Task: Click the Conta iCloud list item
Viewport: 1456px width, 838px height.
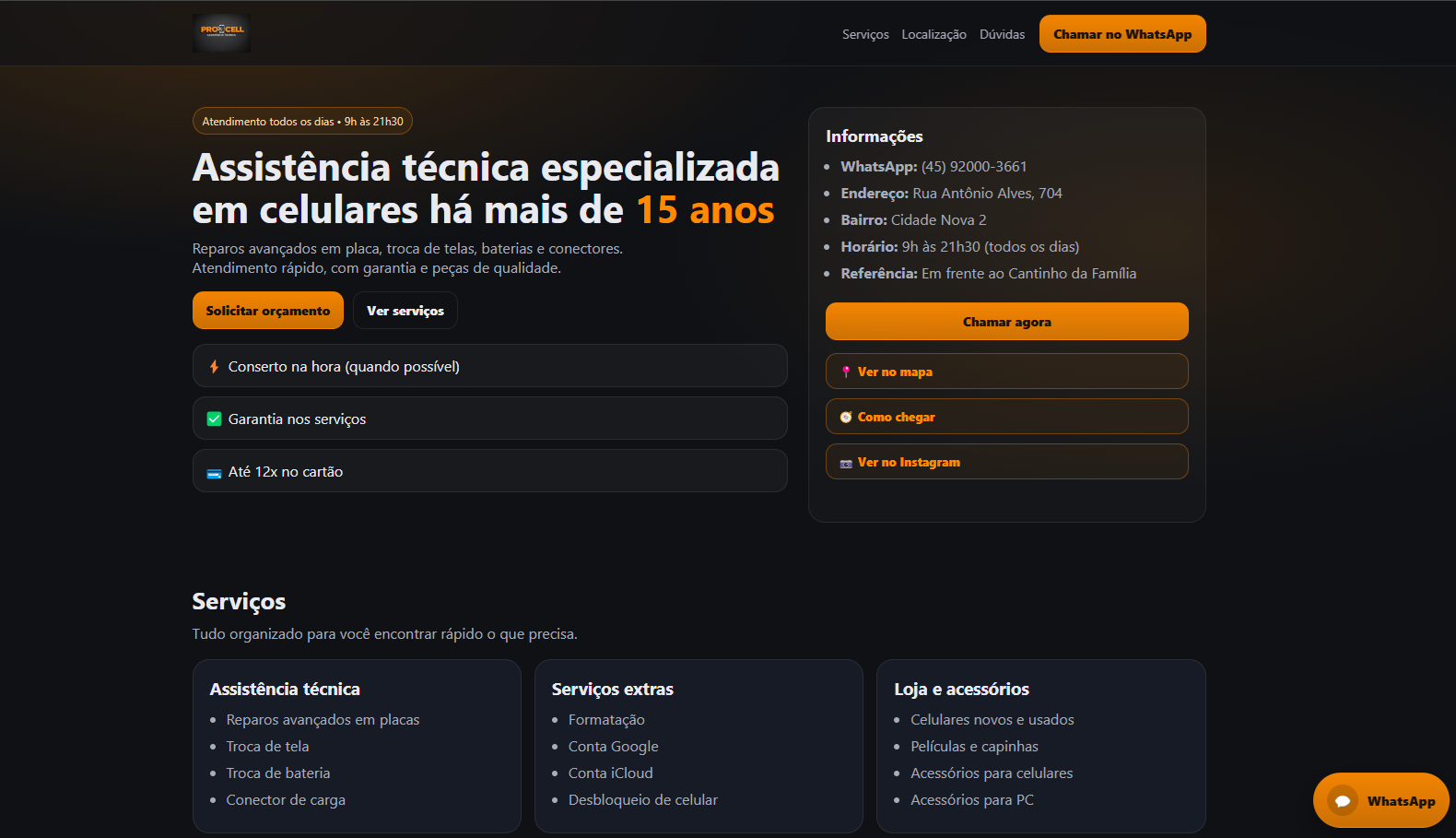Action: [610, 773]
